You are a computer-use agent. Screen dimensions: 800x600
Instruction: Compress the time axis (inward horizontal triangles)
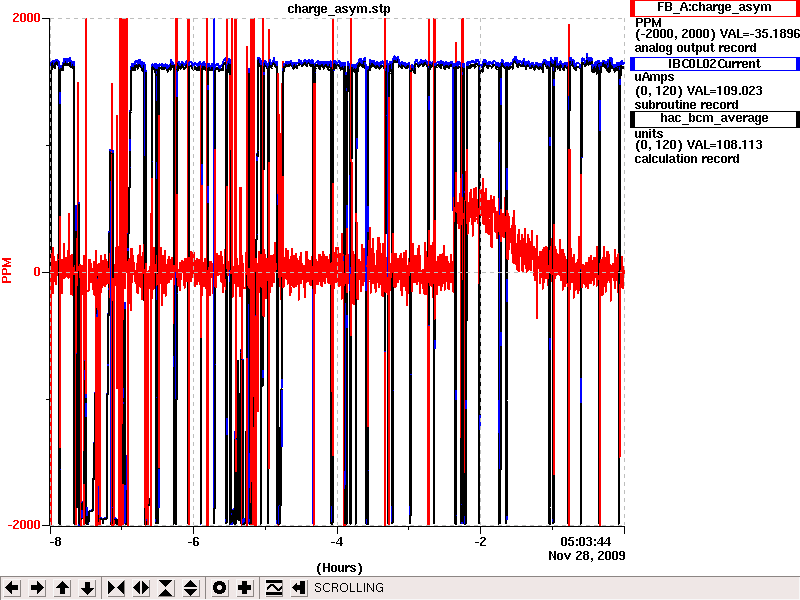[116, 588]
